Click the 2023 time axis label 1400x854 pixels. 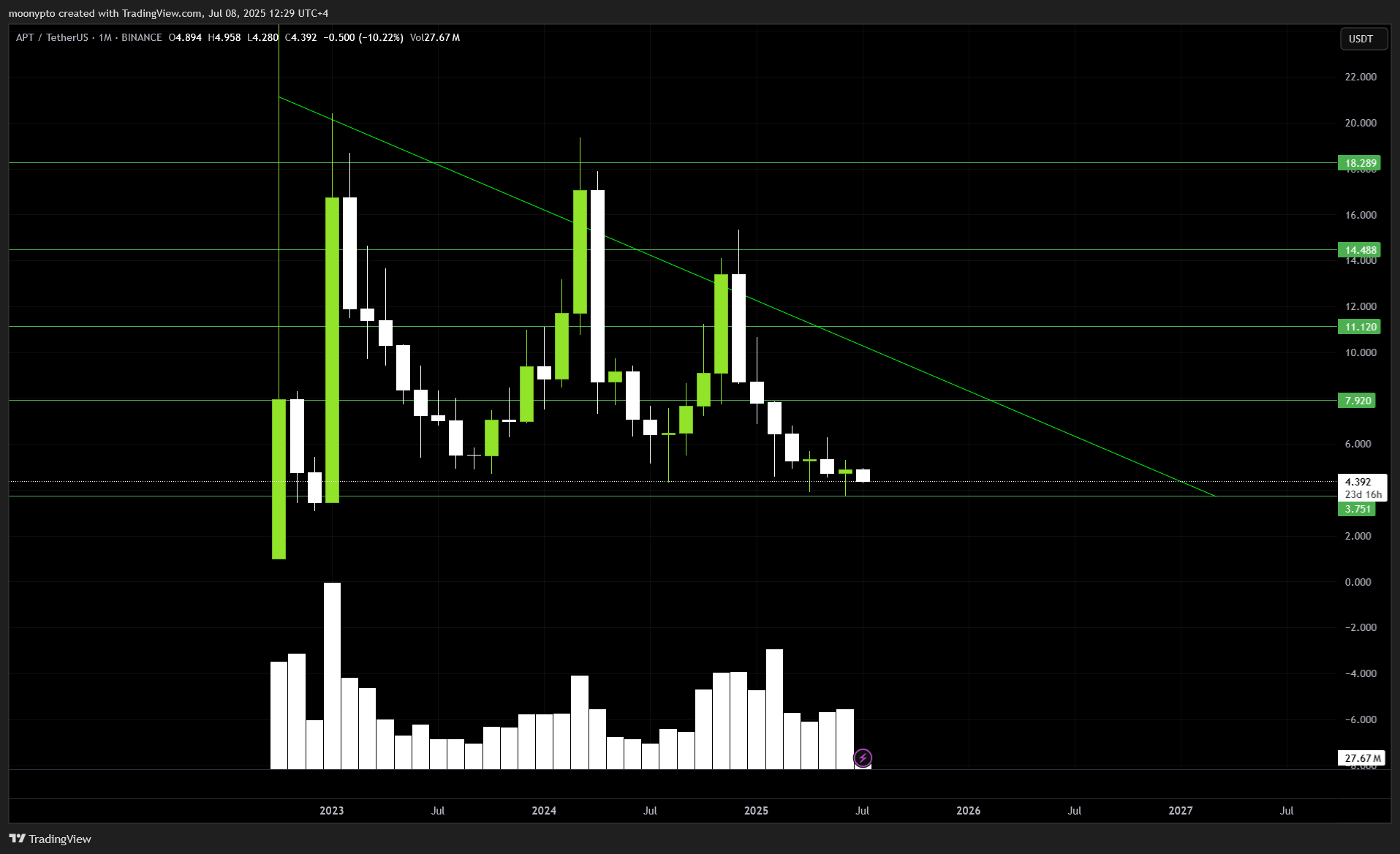332,810
